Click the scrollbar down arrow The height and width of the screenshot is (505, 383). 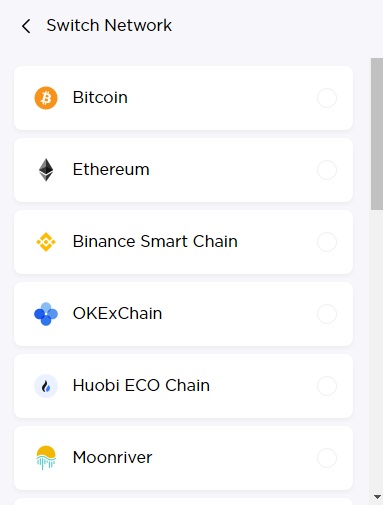377,497
